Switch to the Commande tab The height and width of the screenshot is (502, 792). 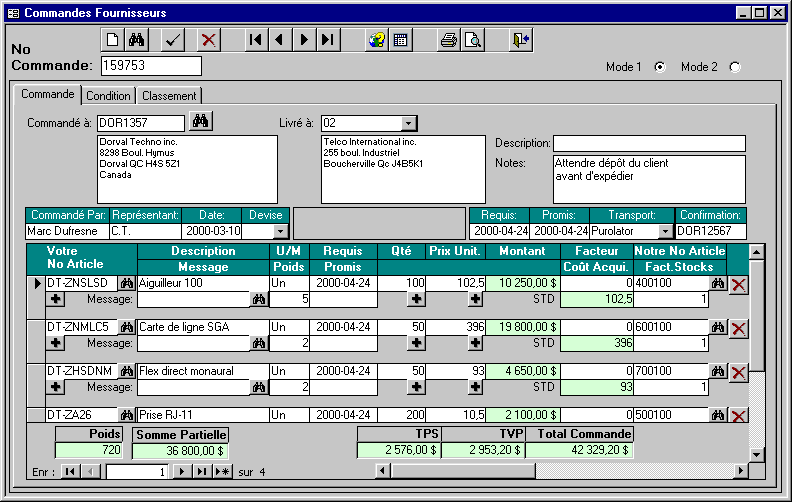47,94
